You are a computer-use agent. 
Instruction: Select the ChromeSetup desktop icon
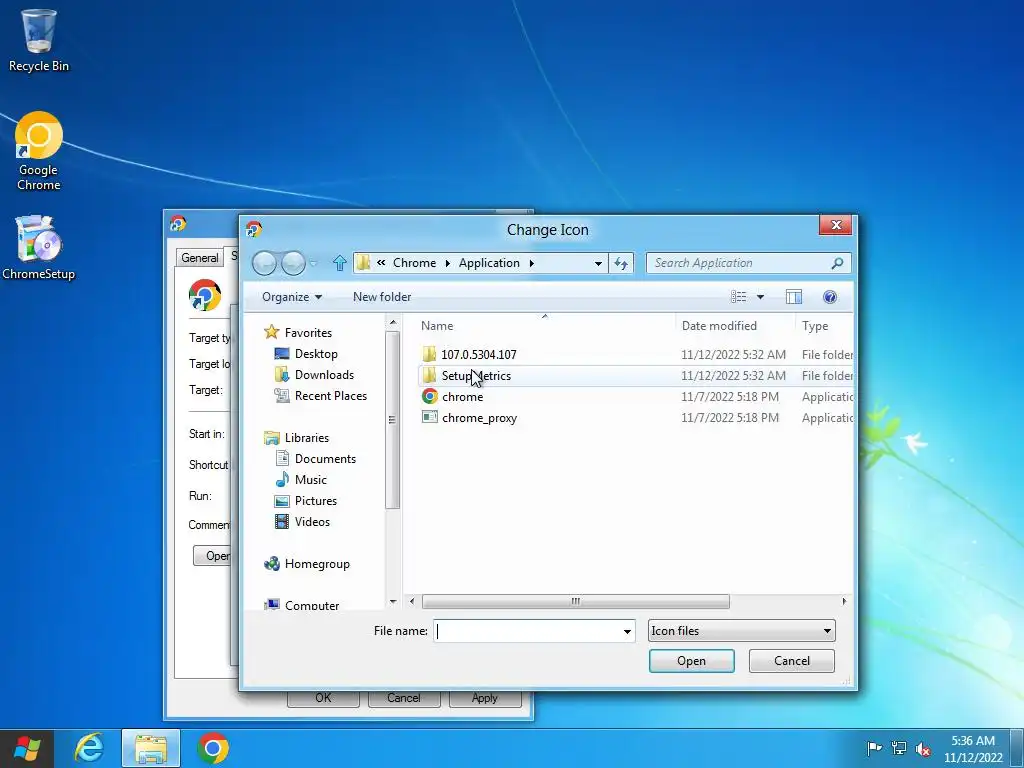[x=39, y=248]
